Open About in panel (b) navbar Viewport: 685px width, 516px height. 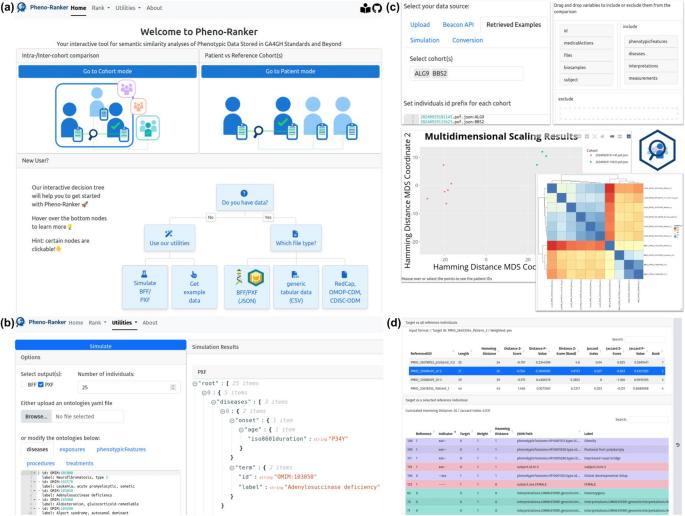[x=150, y=322]
